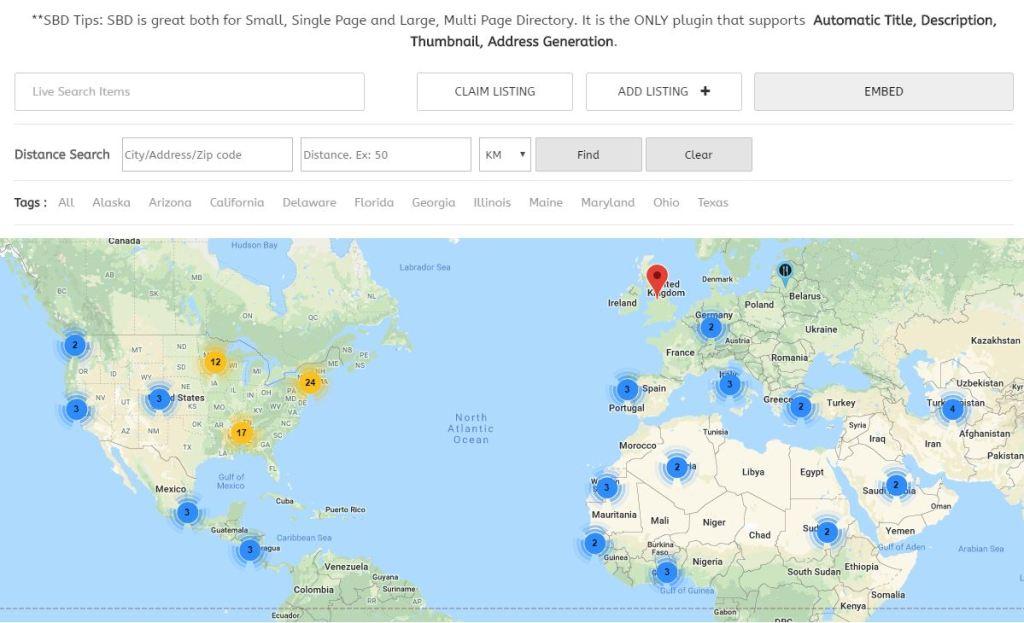Screen dimensions: 1024x623
Task: Filter listings by the California tag
Action: click(237, 202)
